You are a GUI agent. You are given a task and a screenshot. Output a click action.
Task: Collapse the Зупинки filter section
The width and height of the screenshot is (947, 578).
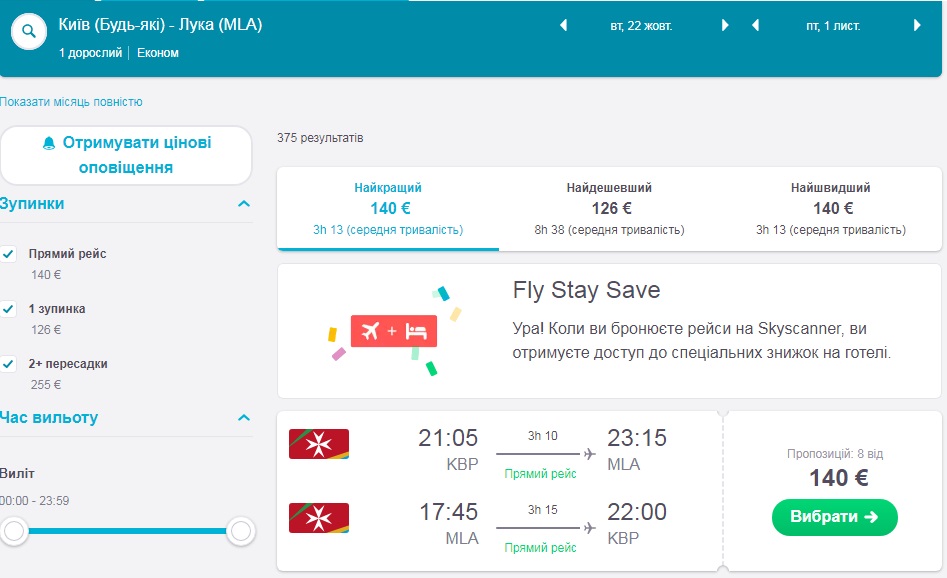(243, 204)
